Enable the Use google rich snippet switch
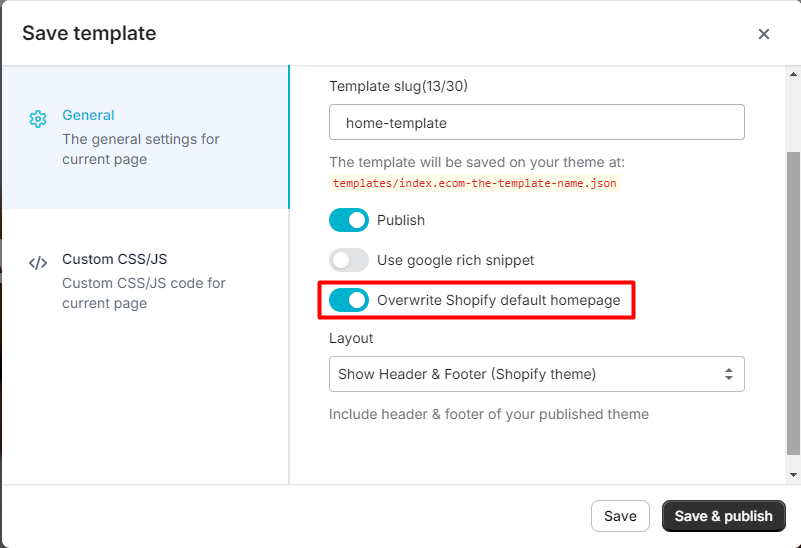This screenshot has height=548, width=801. [x=349, y=260]
